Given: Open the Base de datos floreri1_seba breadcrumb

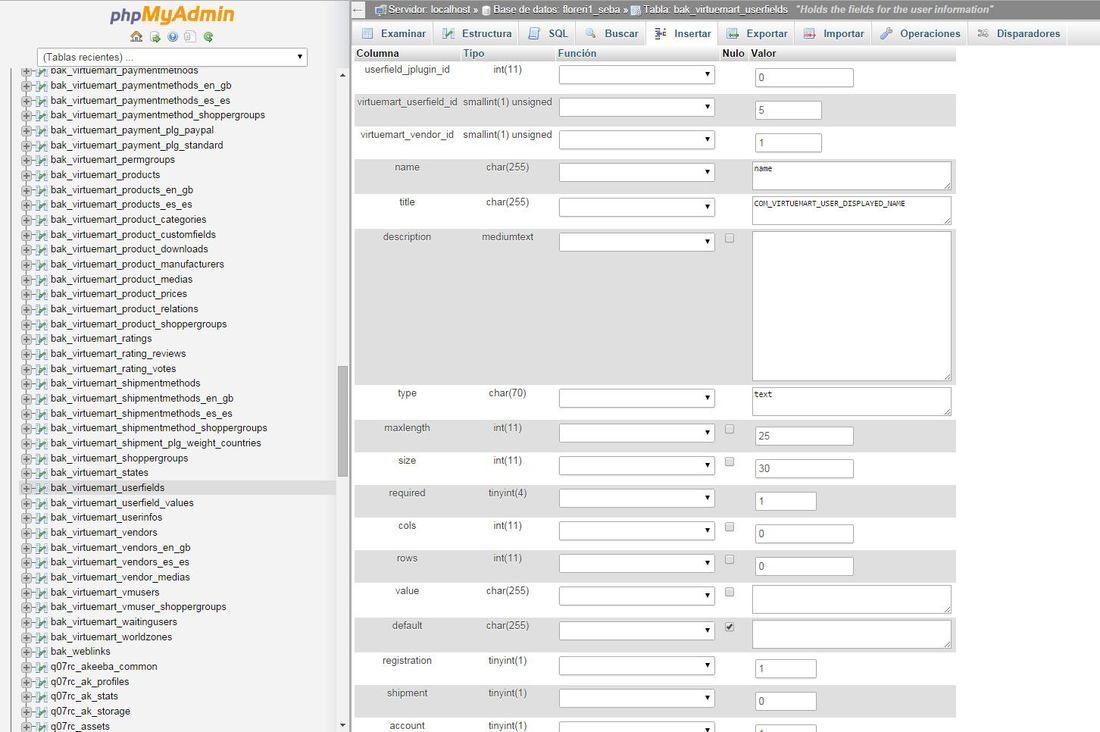Looking at the screenshot, I should click(556, 10).
